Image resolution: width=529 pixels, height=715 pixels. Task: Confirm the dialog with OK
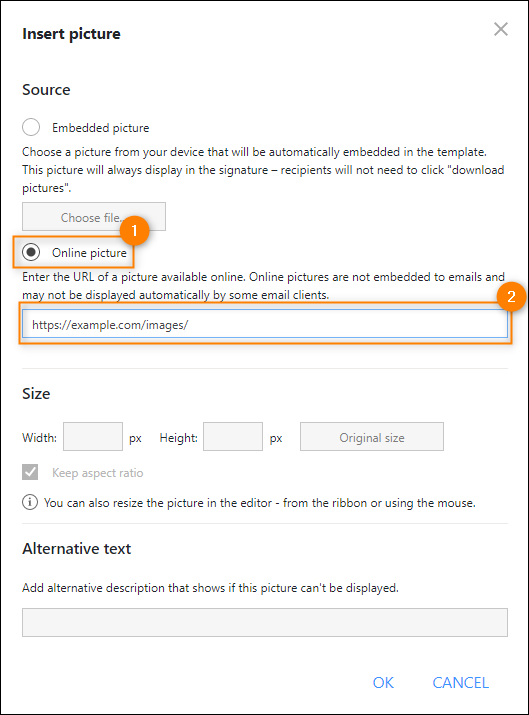383,683
